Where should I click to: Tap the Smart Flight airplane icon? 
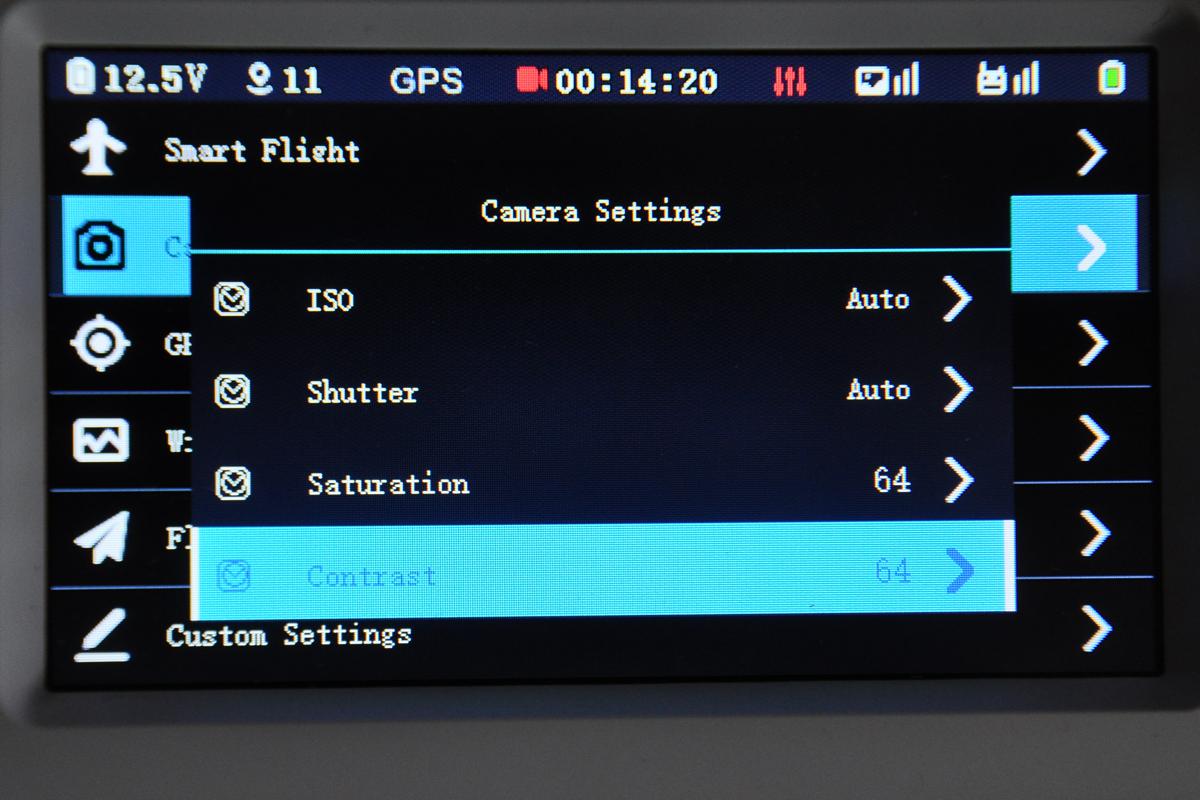coord(98,149)
